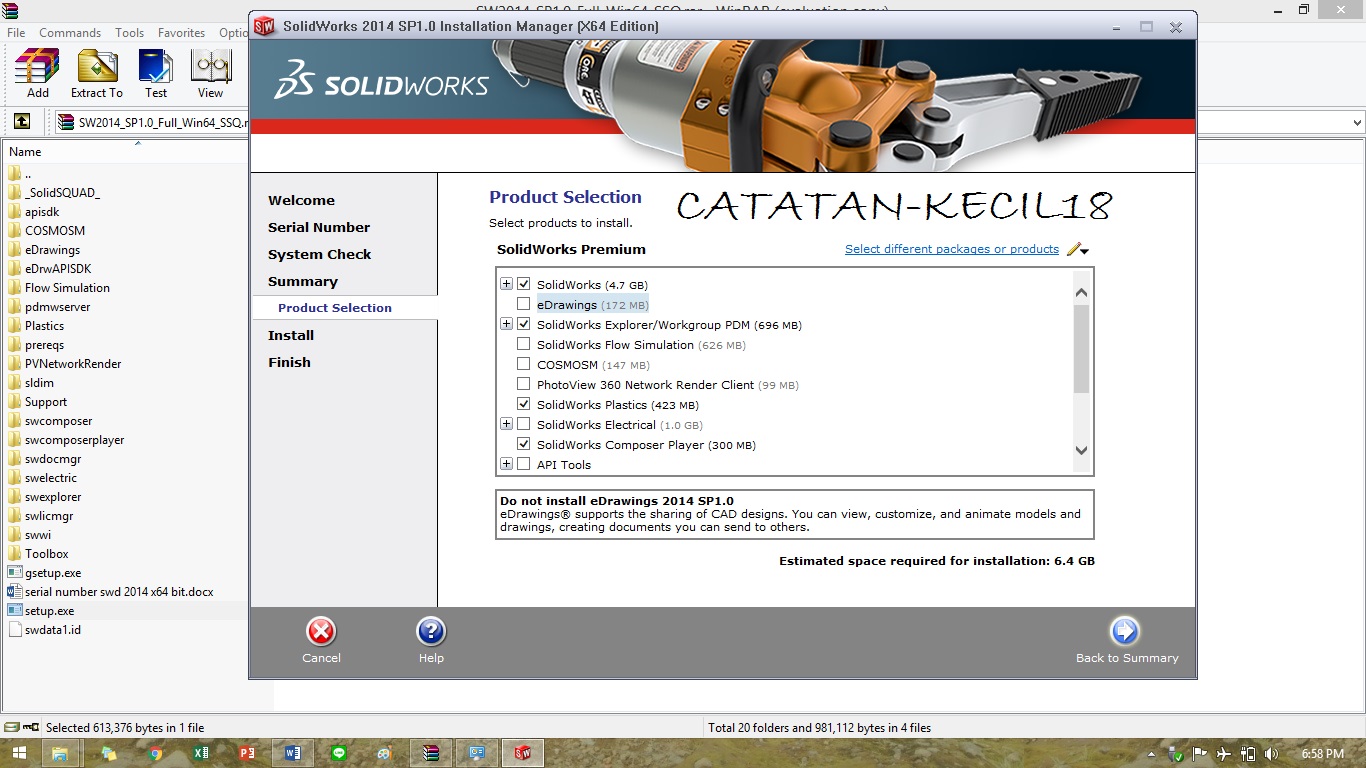Open the Windows Start button
The width and height of the screenshot is (1366, 768).
tap(18, 753)
